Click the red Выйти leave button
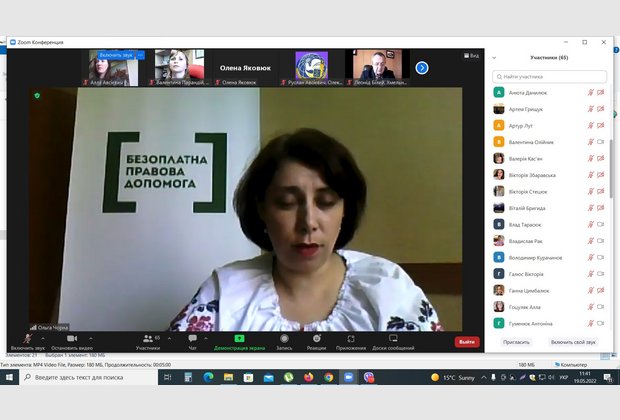The height and width of the screenshot is (420, 620). click(x=467, y=342)
